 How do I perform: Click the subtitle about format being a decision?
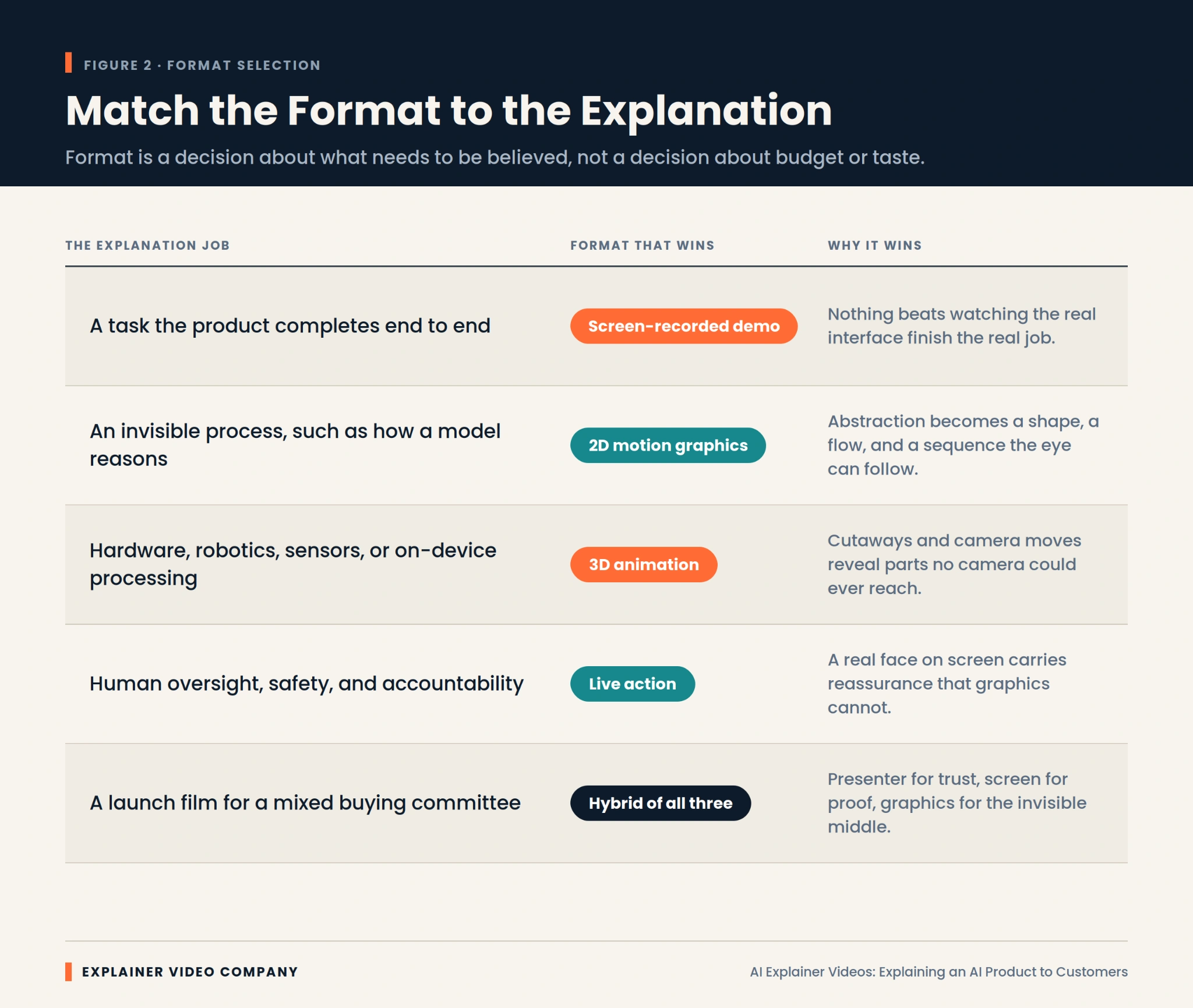pos(495,157)
